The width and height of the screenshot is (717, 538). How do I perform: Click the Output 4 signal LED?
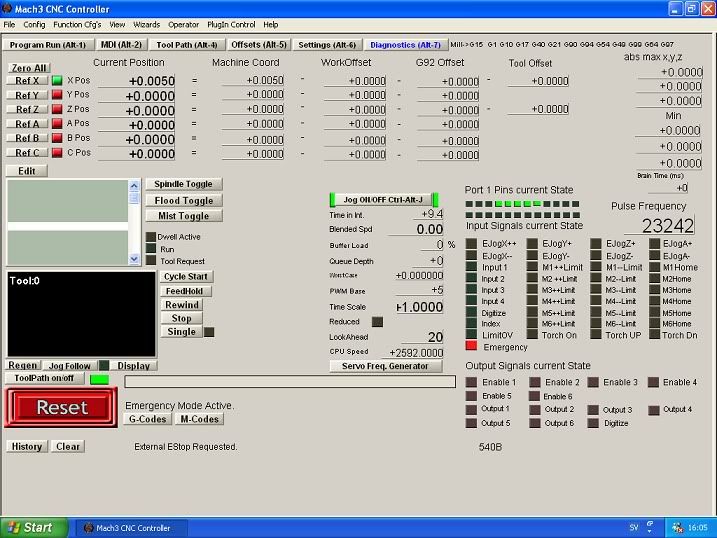653,410
